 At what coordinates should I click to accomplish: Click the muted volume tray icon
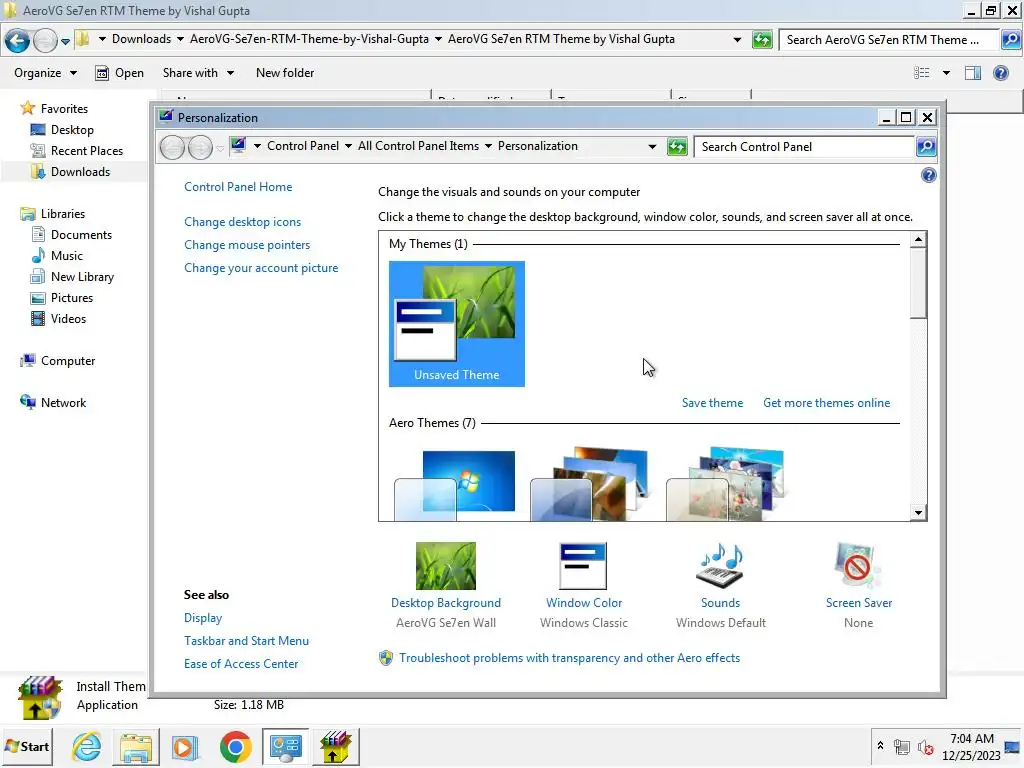coord(925,747)
